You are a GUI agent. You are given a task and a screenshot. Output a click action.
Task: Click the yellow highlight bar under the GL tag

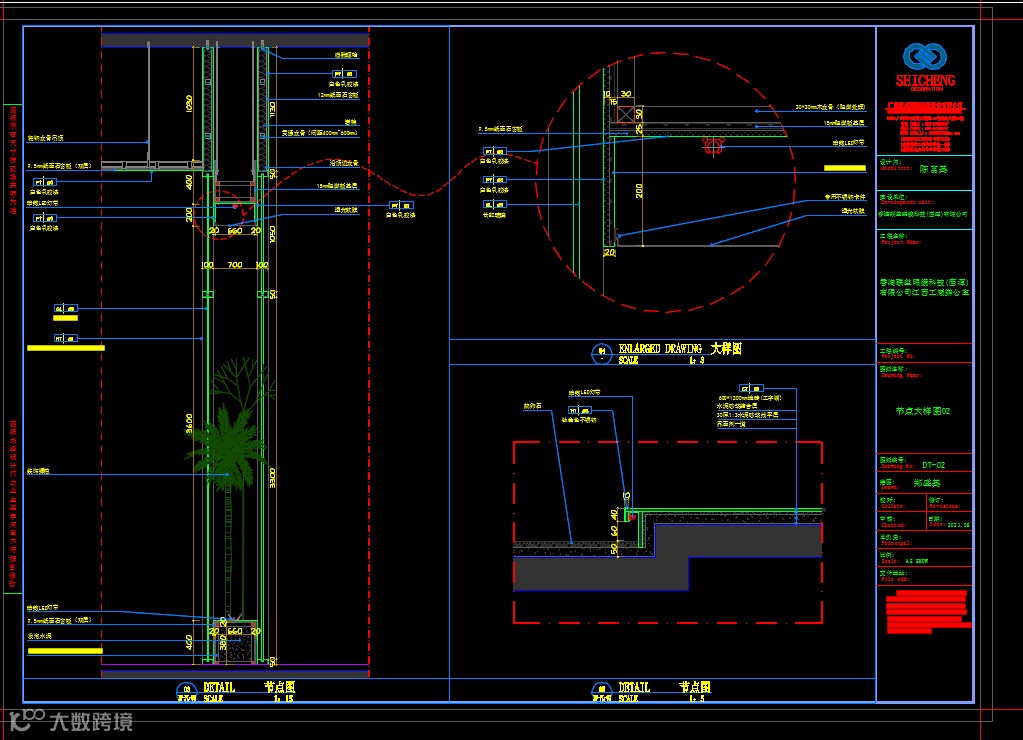pyautogui.click(x=65, y=318)
